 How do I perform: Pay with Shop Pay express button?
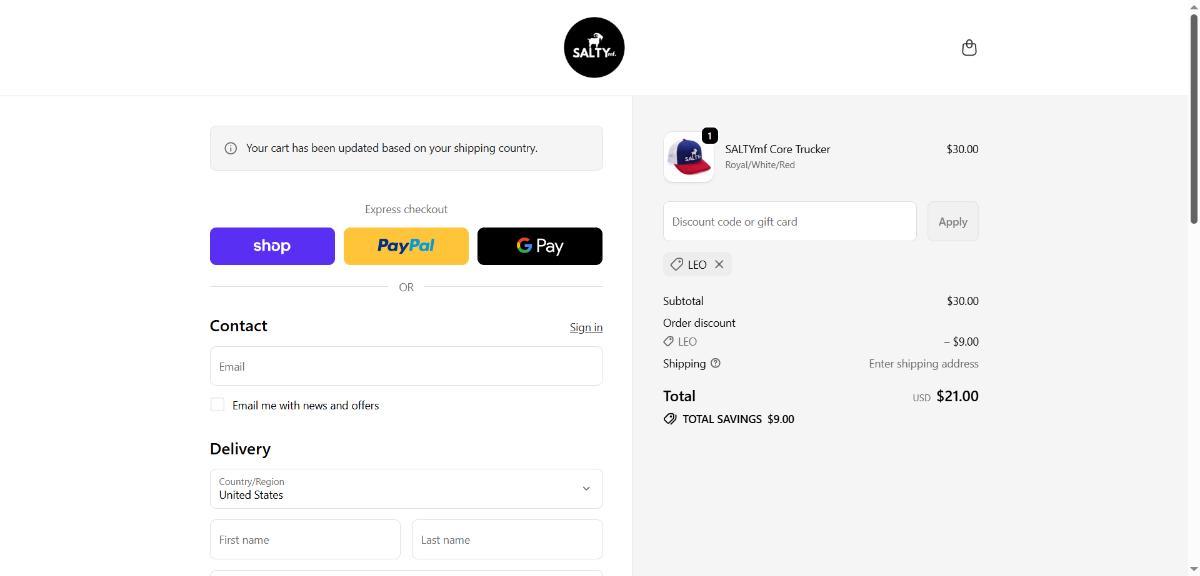[272, 246]
